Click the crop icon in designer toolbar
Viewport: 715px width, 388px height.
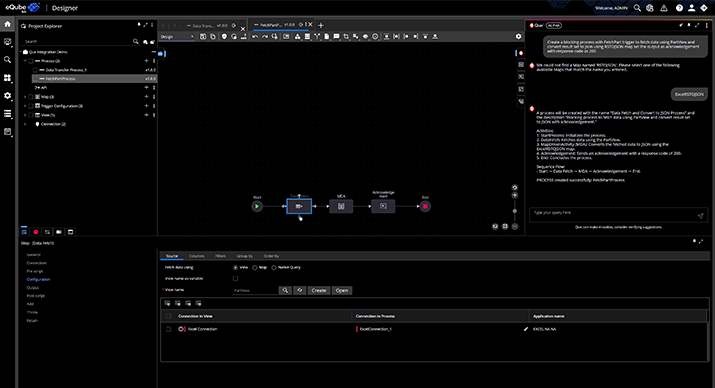pos(346,36)
